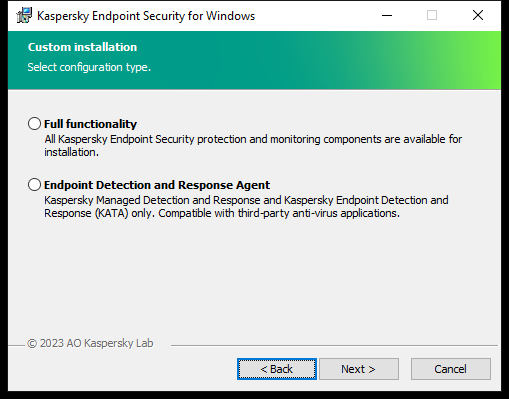Click the 'All Kaspersky Endpoint Security protection' description
509x399 pixels.
pyautogui.click(x=253, y=146)
